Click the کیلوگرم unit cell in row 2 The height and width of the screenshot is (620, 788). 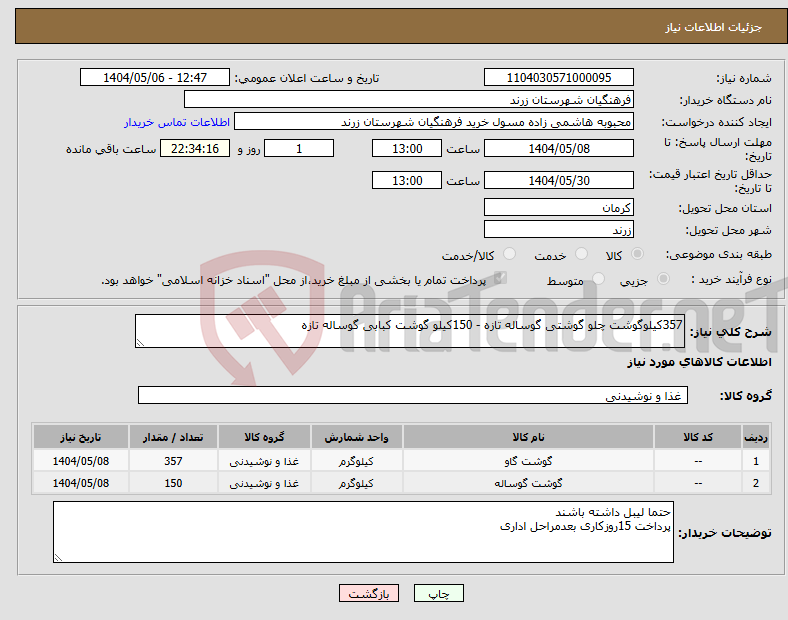(x=356, y=483)
